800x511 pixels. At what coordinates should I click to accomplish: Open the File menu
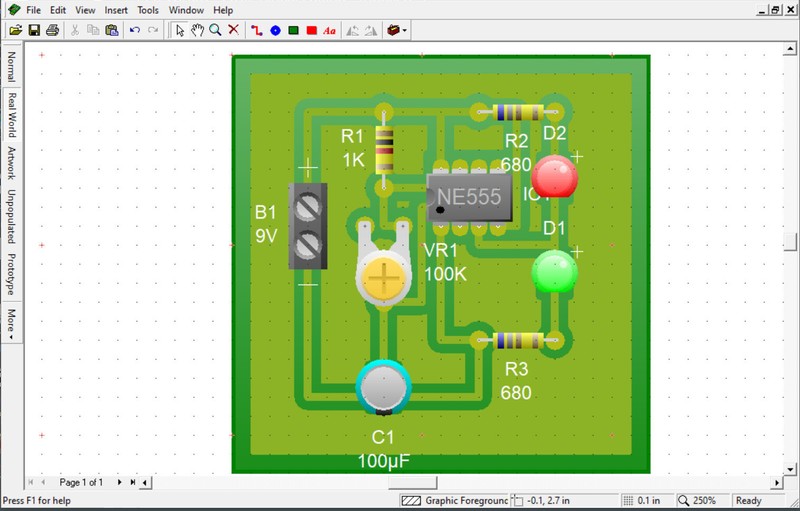click(x=34, y=10)
